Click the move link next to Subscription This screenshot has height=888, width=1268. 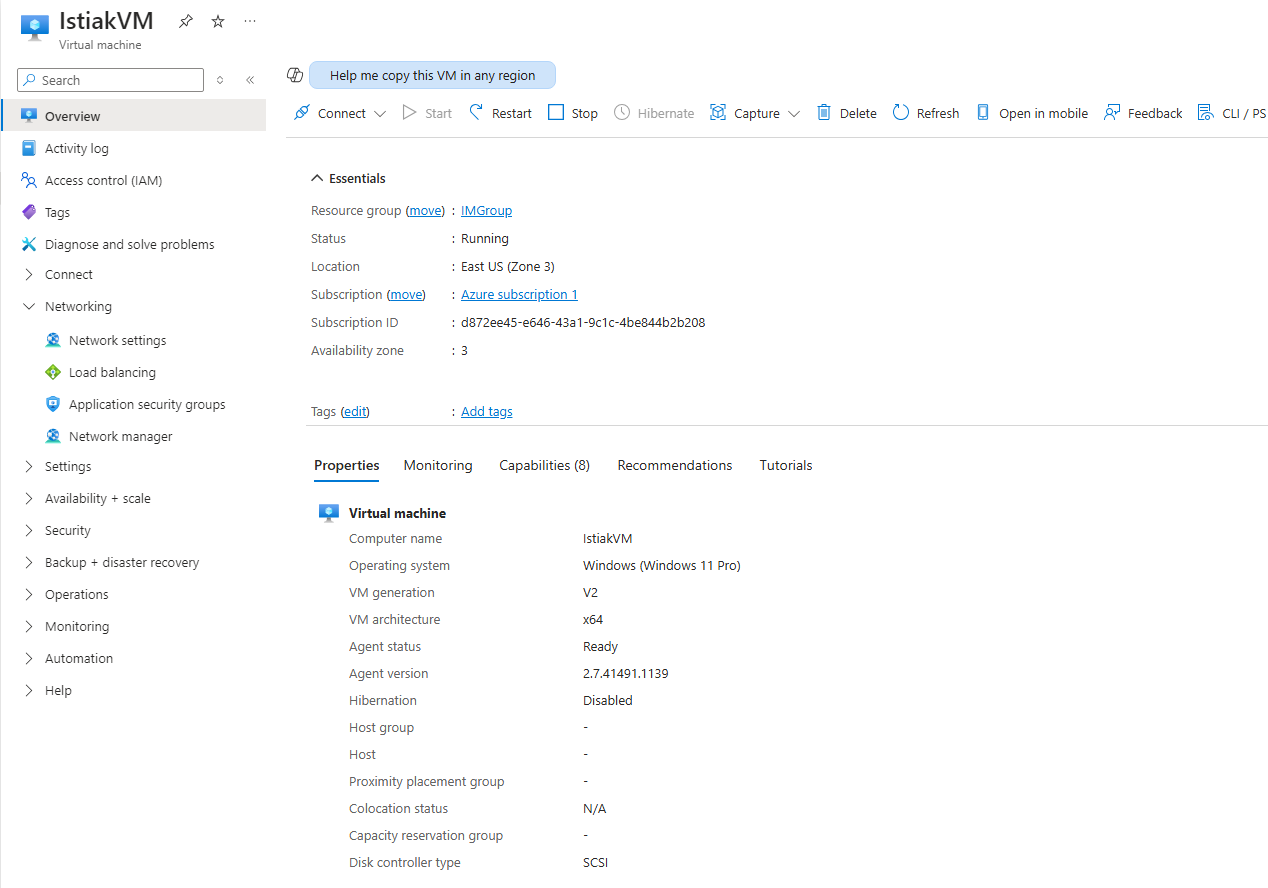pos(406,294)
